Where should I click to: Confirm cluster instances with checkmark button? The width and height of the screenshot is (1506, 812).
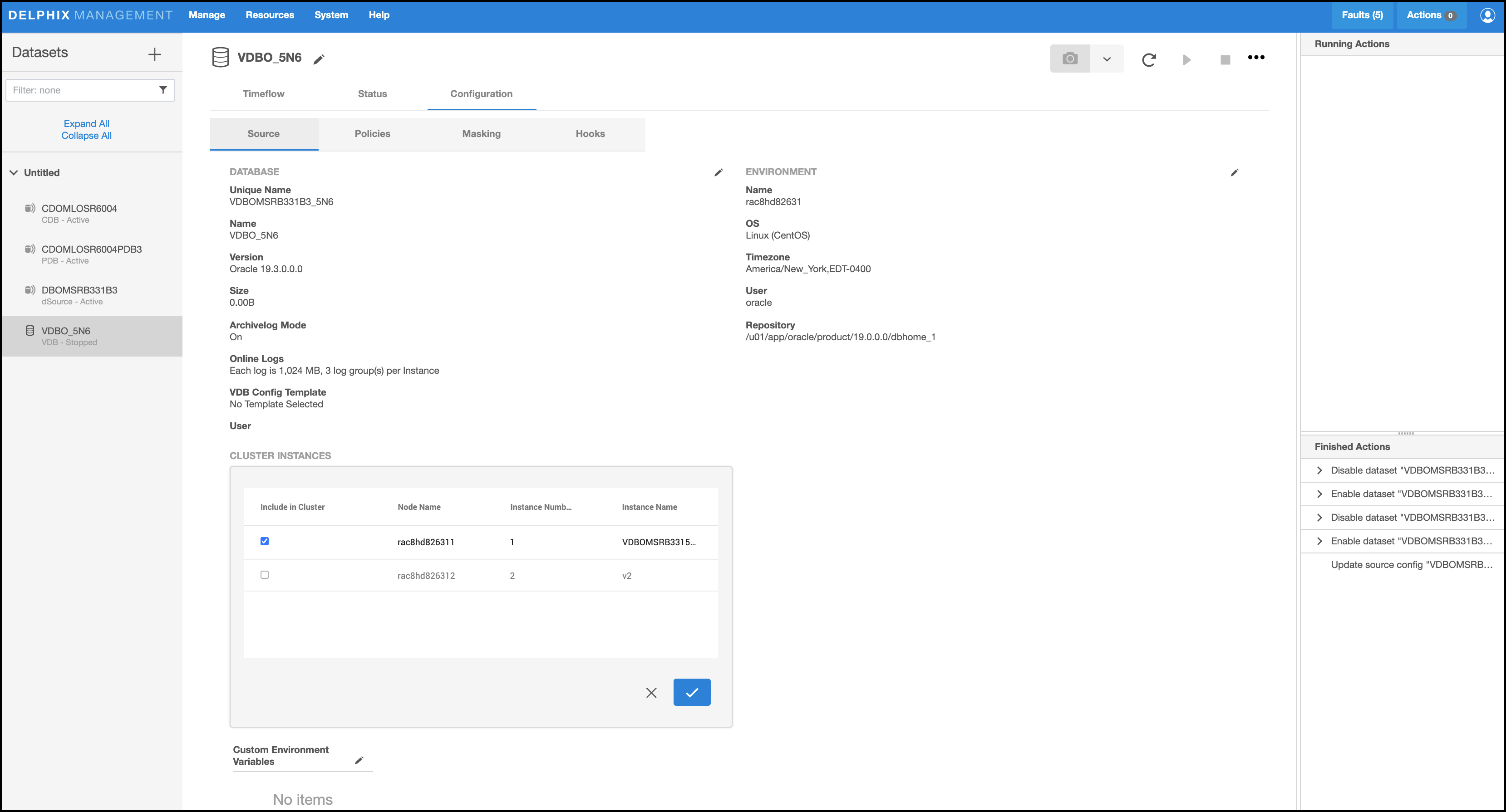(691, 692)
